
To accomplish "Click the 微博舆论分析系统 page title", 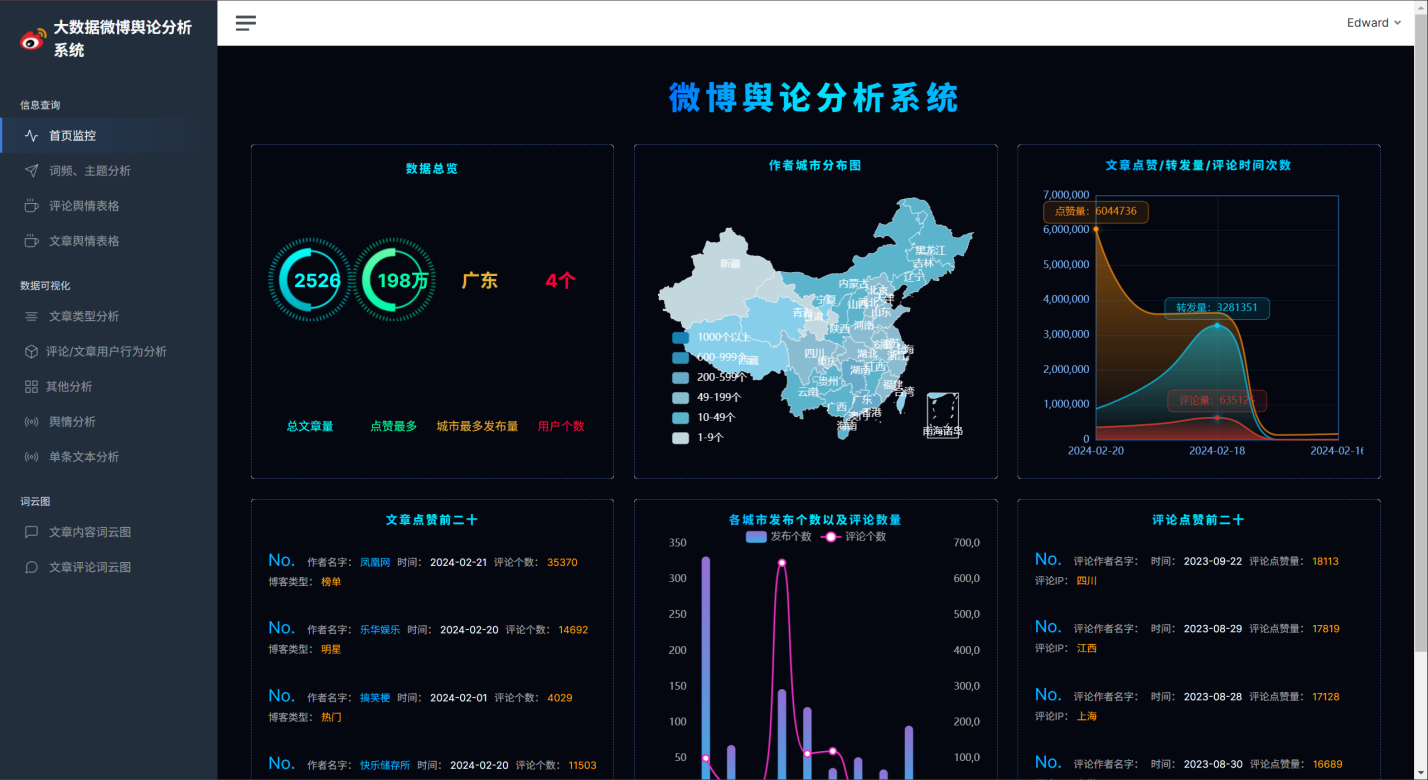I will click(x=814, y=98).
